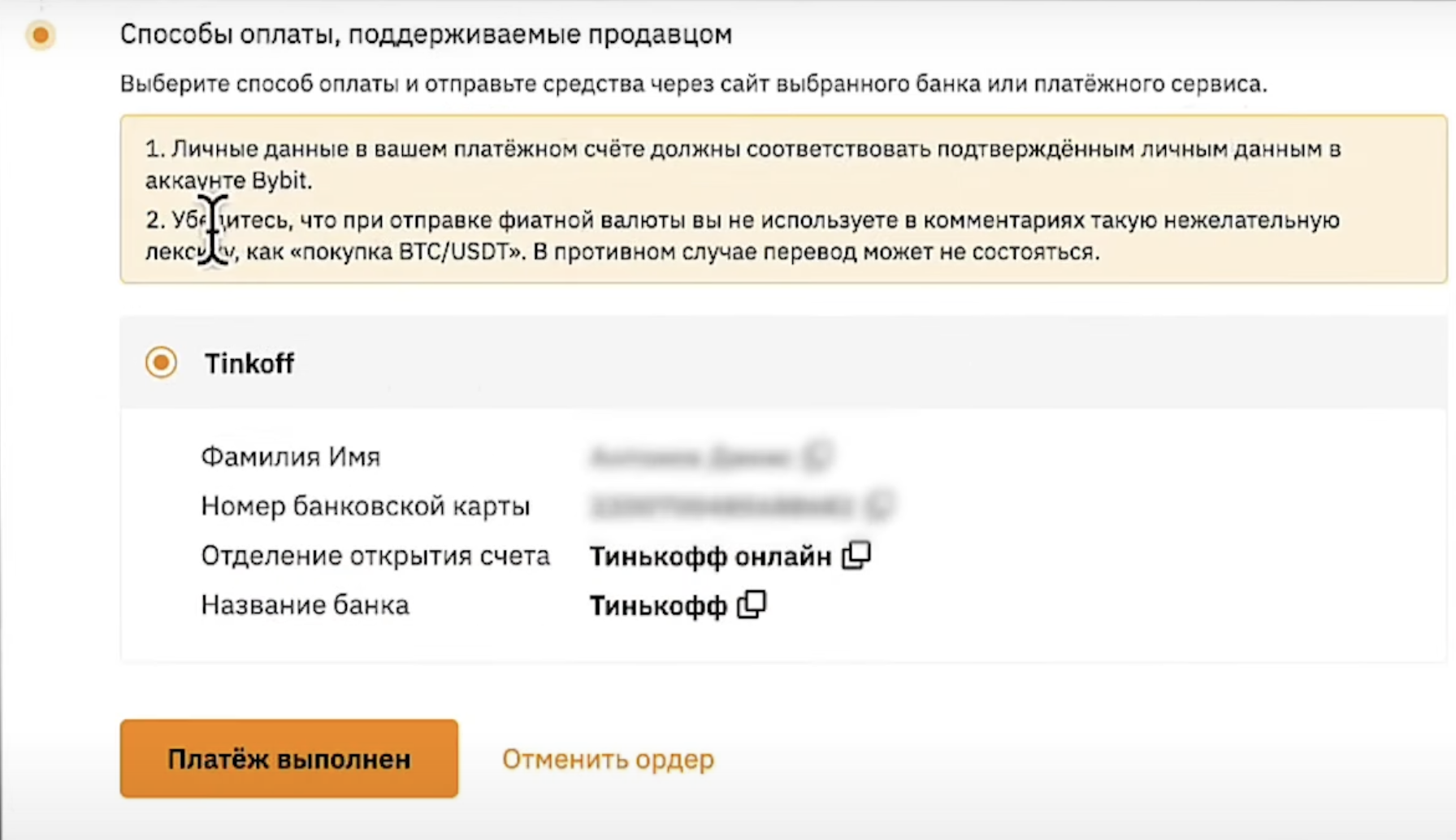Copy the bank name "Тинькофф"
Viewport: 1456px width, 840px height.
point(752,604)
